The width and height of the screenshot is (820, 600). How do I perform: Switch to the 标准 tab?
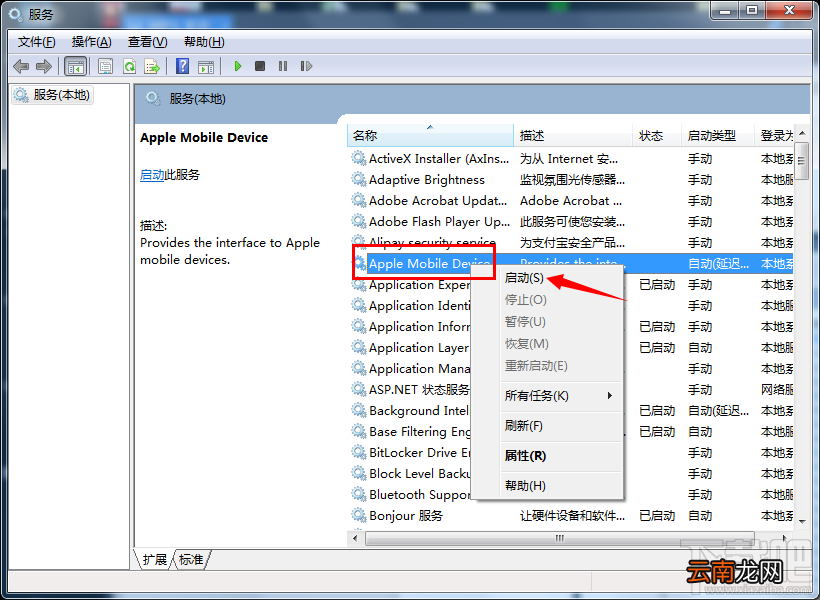click(x=191, y=560)
